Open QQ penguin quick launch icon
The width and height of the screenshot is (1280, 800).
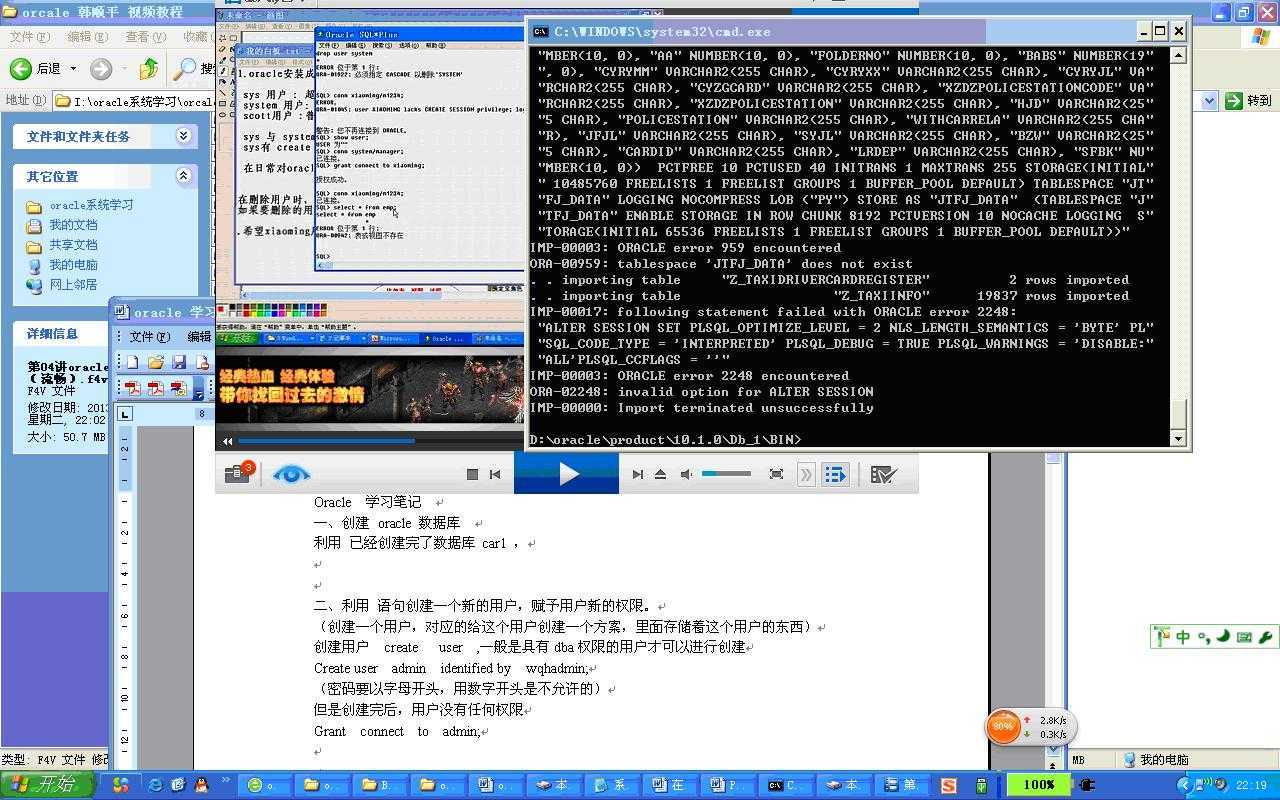[x=201, y=785]
